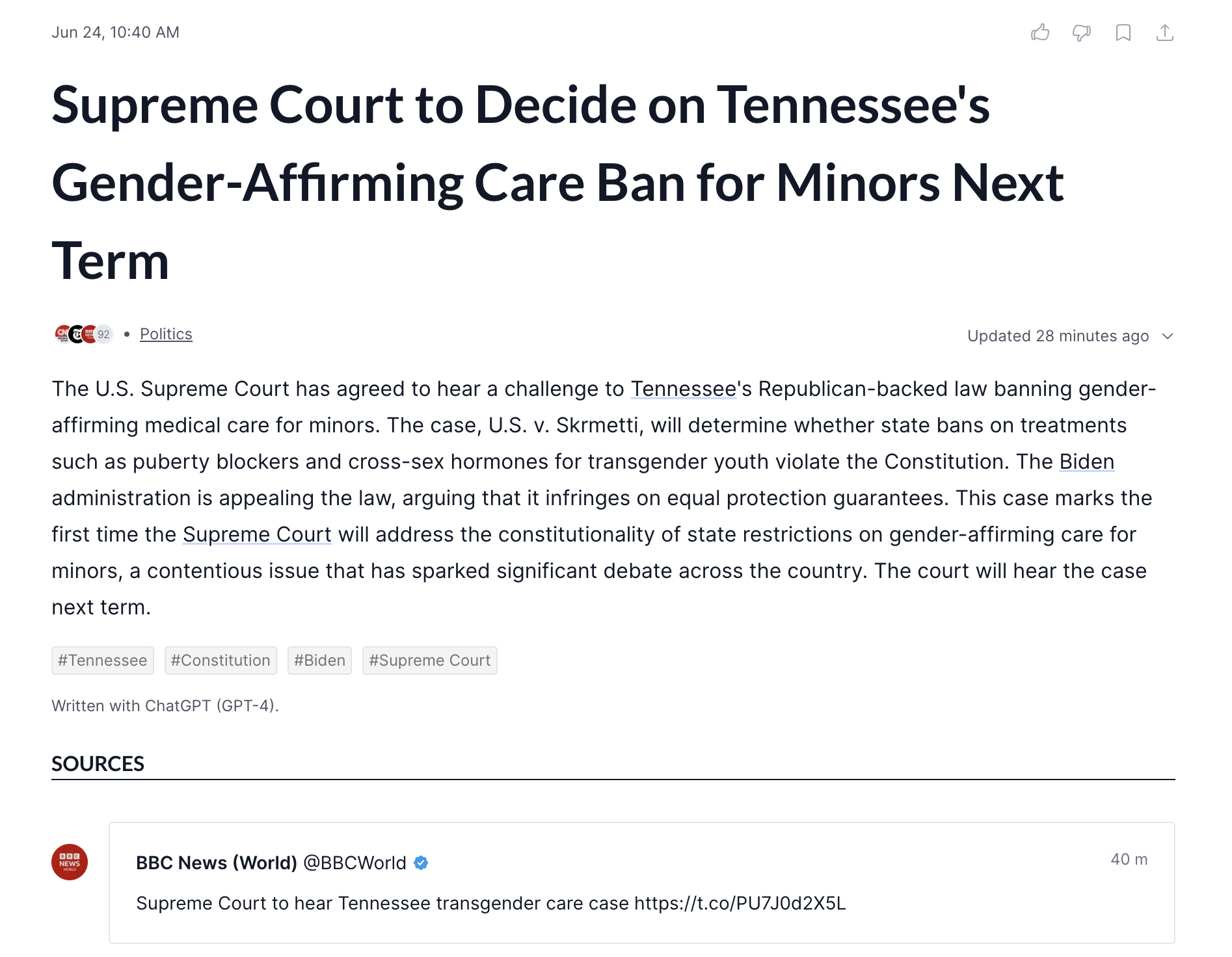Open the share icon
Image resolution: width=1232 pixels, height=957 pixels.
(x=1165, y=33)
